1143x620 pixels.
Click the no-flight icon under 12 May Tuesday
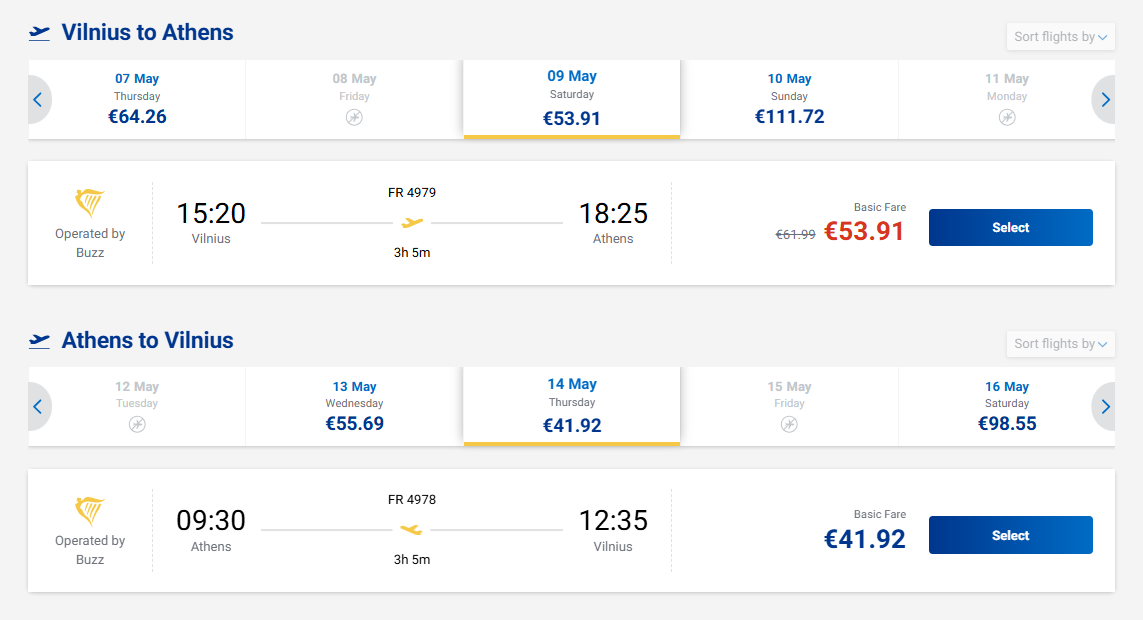[137, 424]
